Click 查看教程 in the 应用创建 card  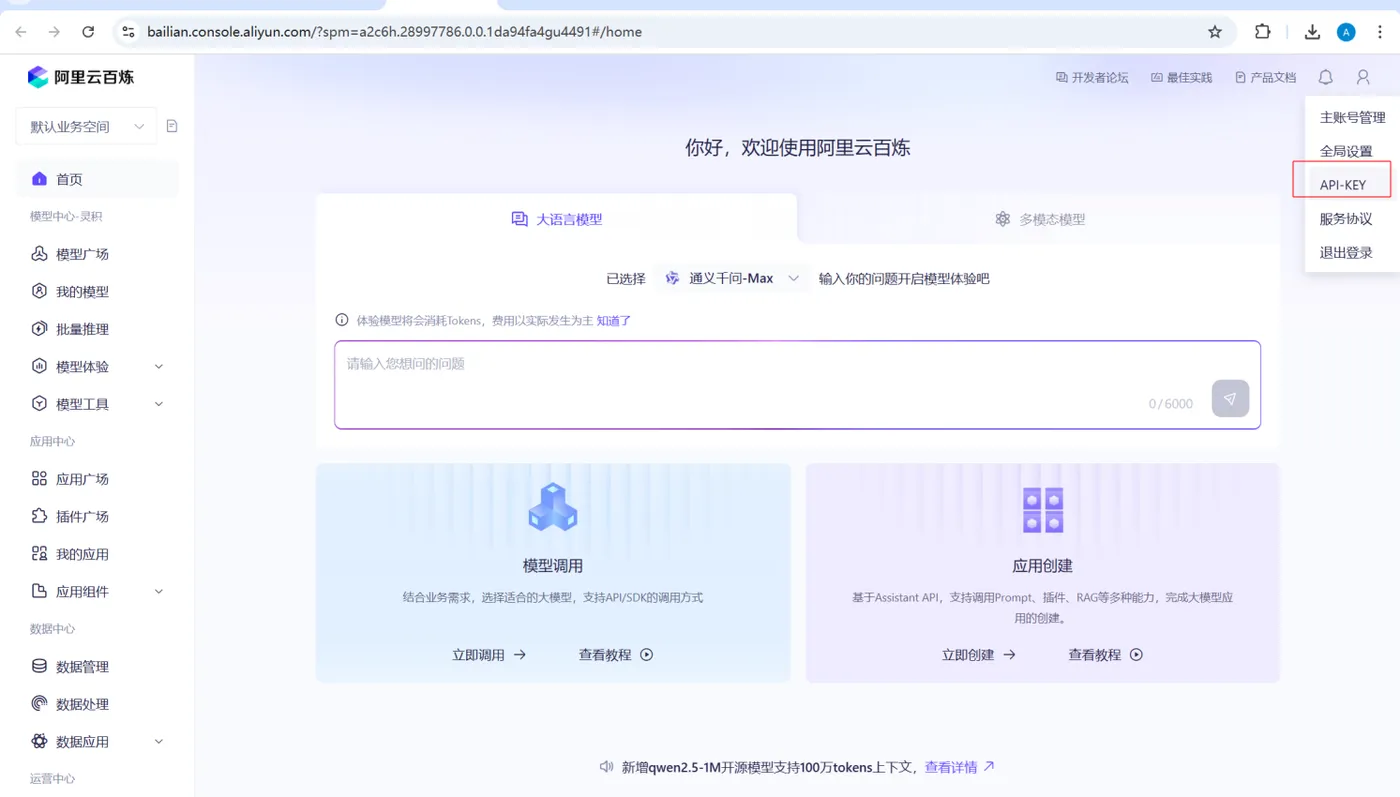1106,655
